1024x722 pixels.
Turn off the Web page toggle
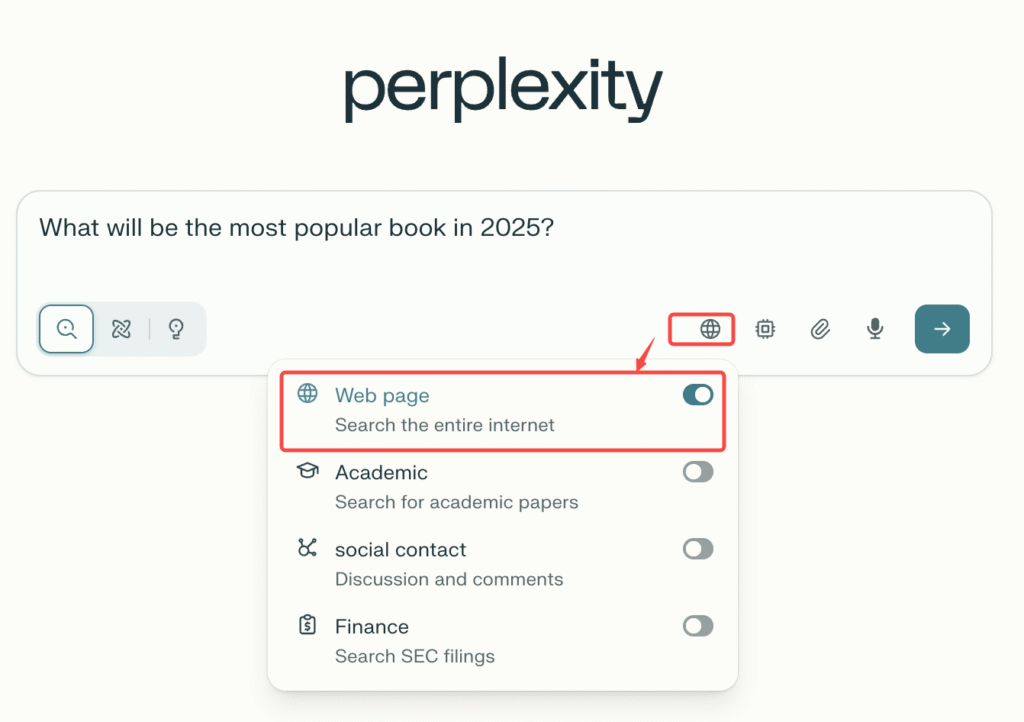pos(698,395)
